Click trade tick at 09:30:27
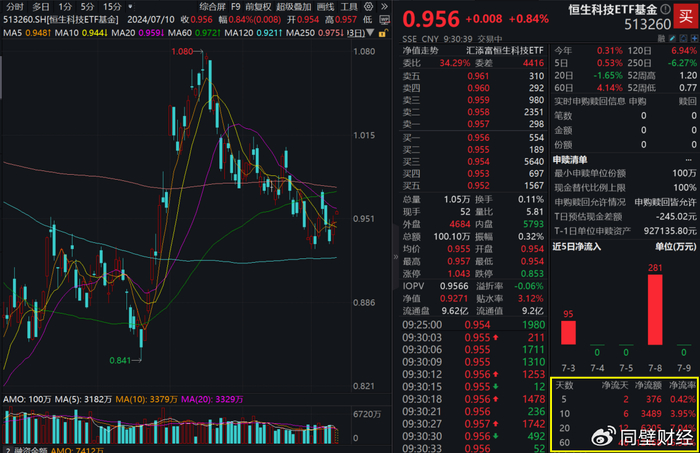700x453 pixels. click(x=473, y=424)
